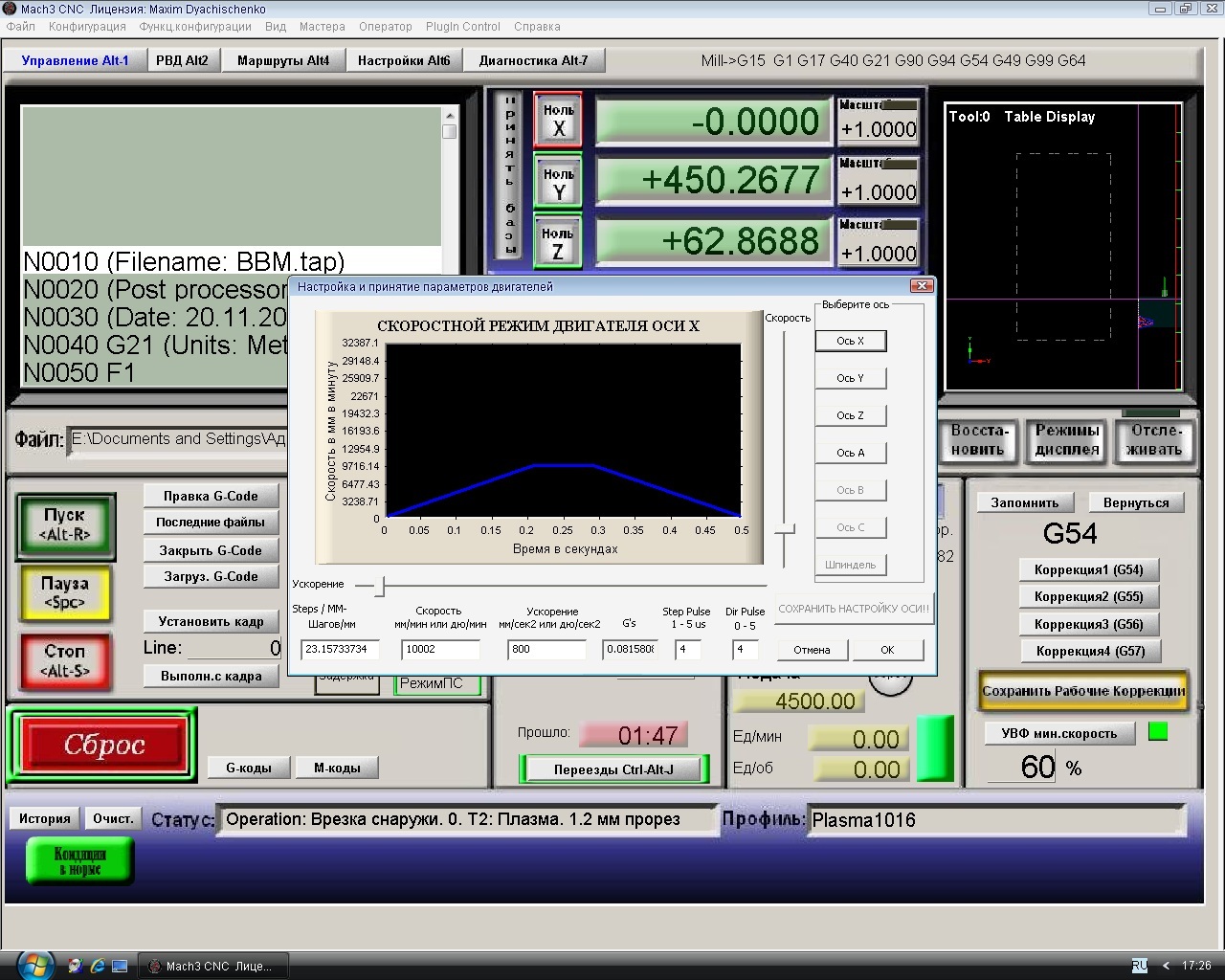The image size is (1225, 980).
Task: Open the Файл menu
Action: tap(21, 27)
